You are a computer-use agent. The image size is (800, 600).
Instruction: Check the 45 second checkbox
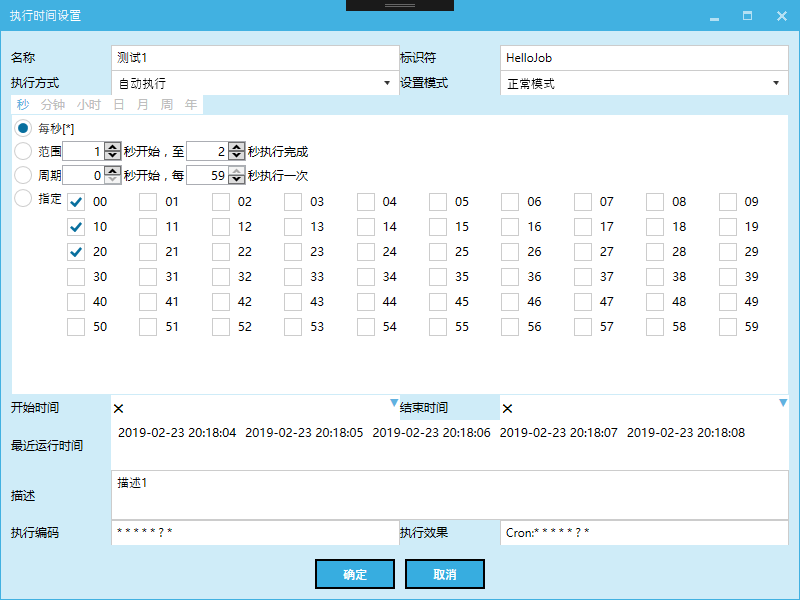click(438, 302)
